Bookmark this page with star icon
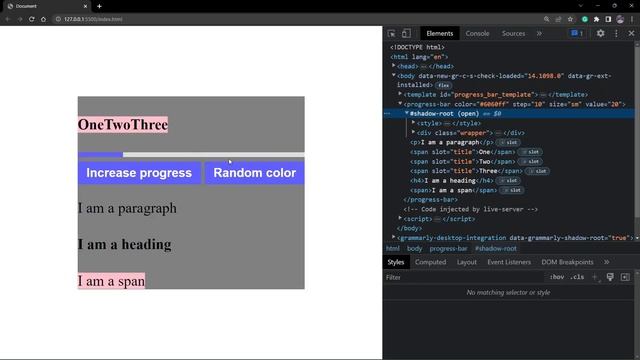Viewport: 640px width, 360px height. [x=570, y=19]
